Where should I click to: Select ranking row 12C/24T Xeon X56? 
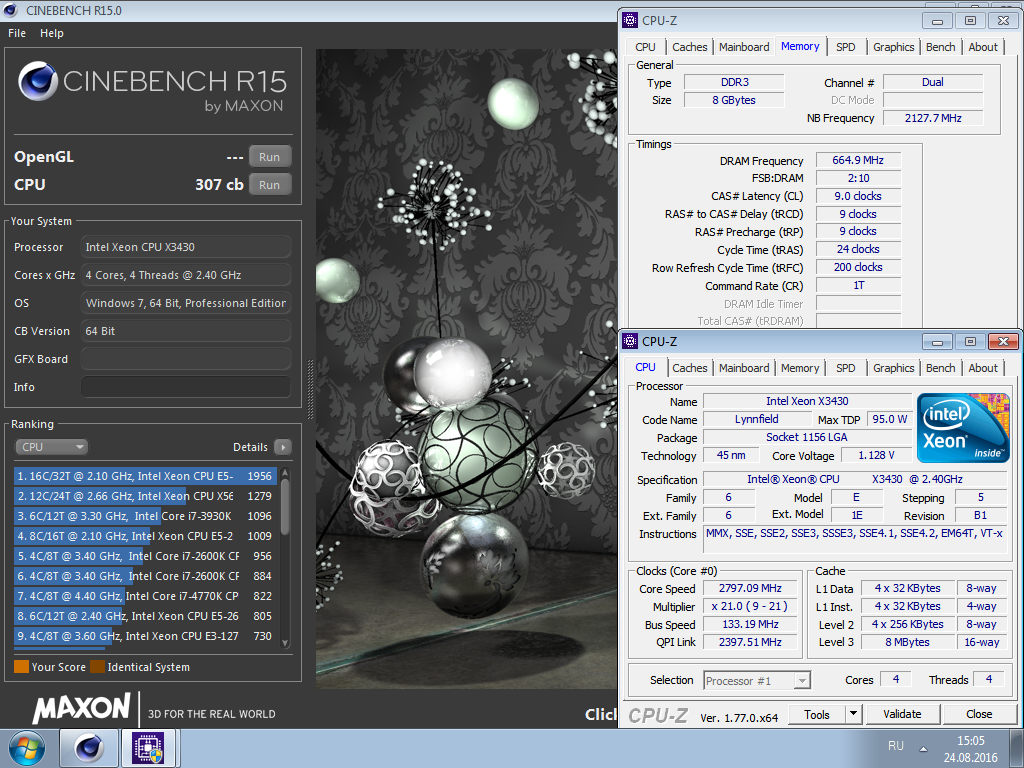click(146, 496)
